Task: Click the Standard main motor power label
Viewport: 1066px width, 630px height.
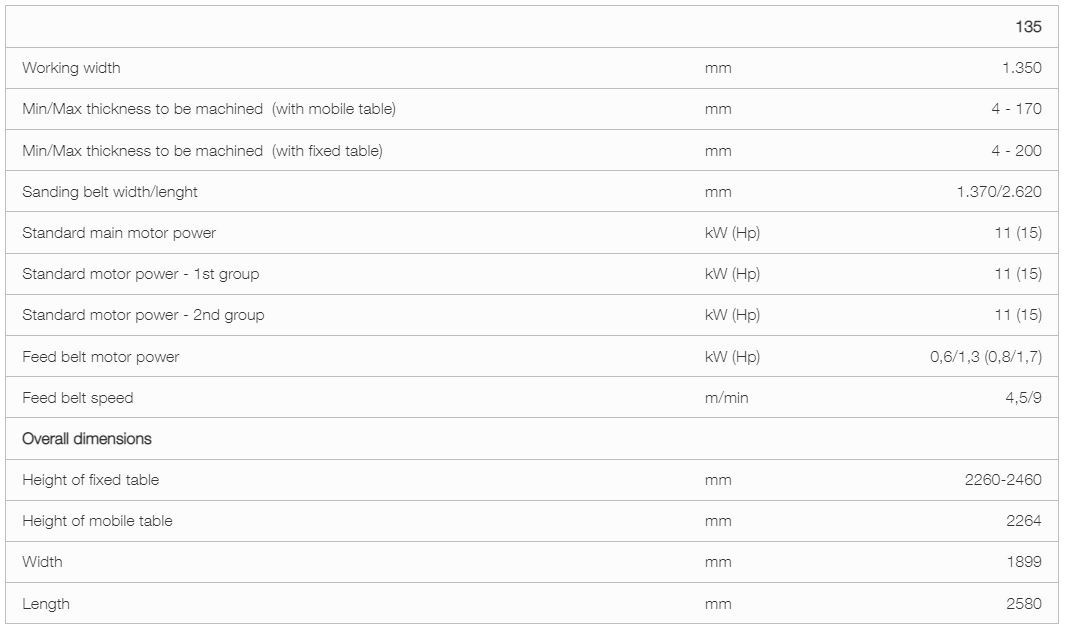Action: pyautogui.click(x=119, y=233)
